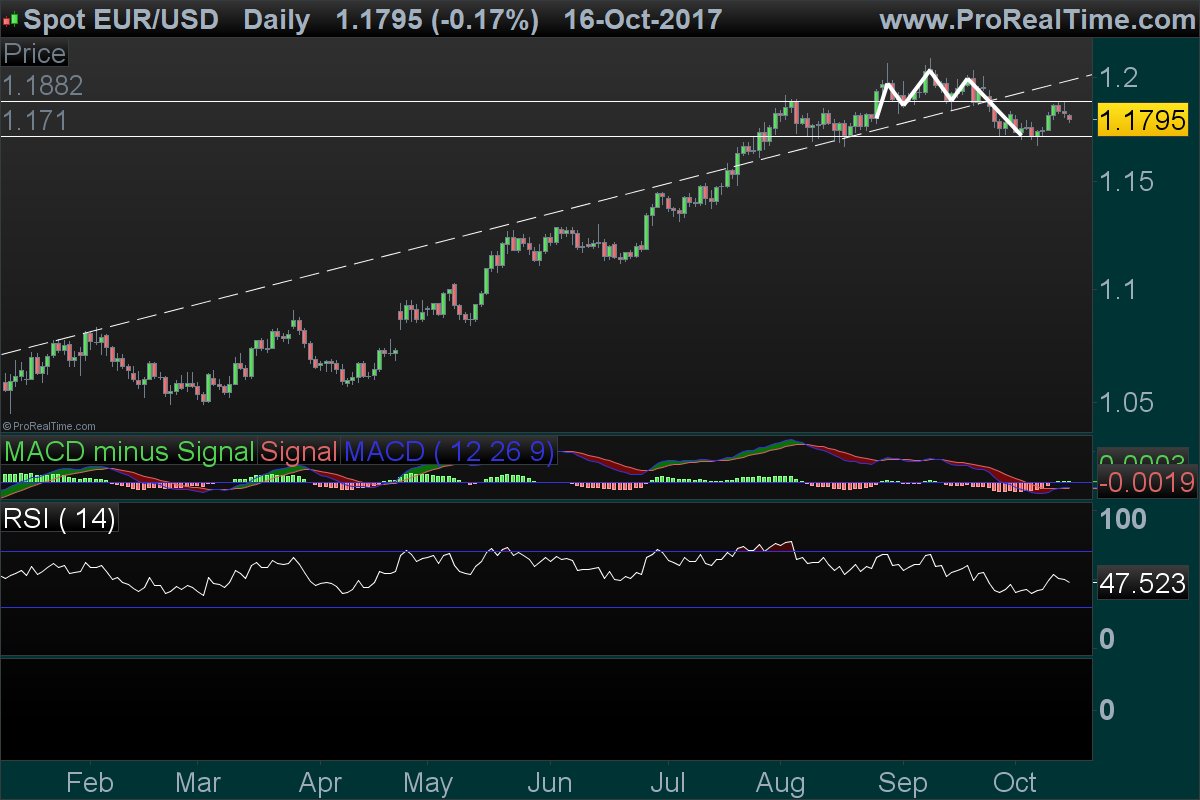Click the 47.523 RSI value tag
The image size is (1200, 800).
(x=1142, y=584)
